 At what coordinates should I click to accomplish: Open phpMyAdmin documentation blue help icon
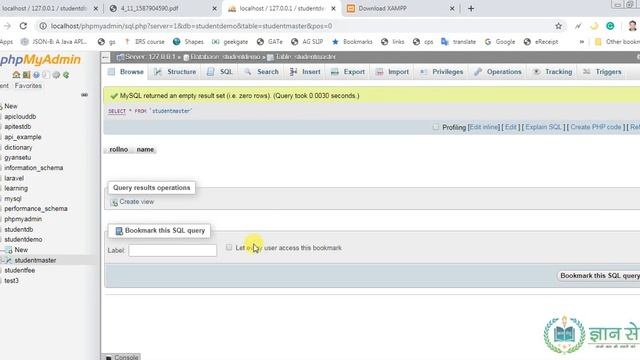pos(36,75)
